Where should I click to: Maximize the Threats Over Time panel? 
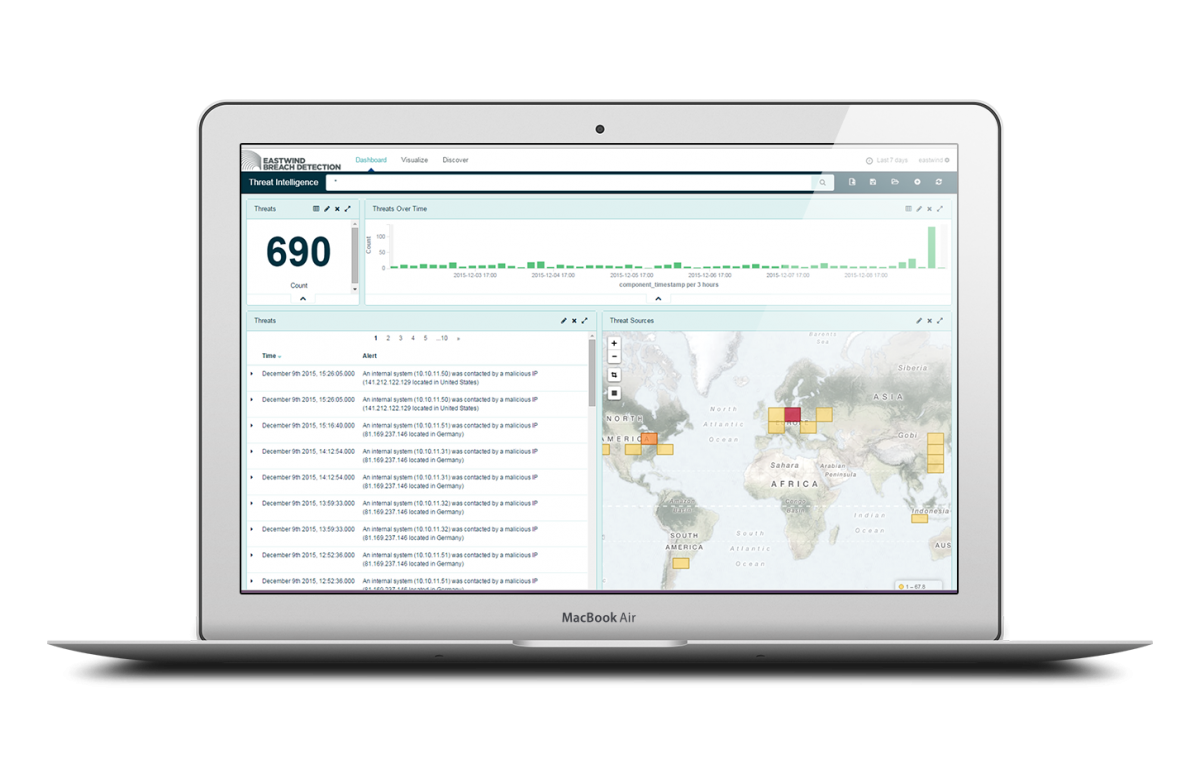940,209
